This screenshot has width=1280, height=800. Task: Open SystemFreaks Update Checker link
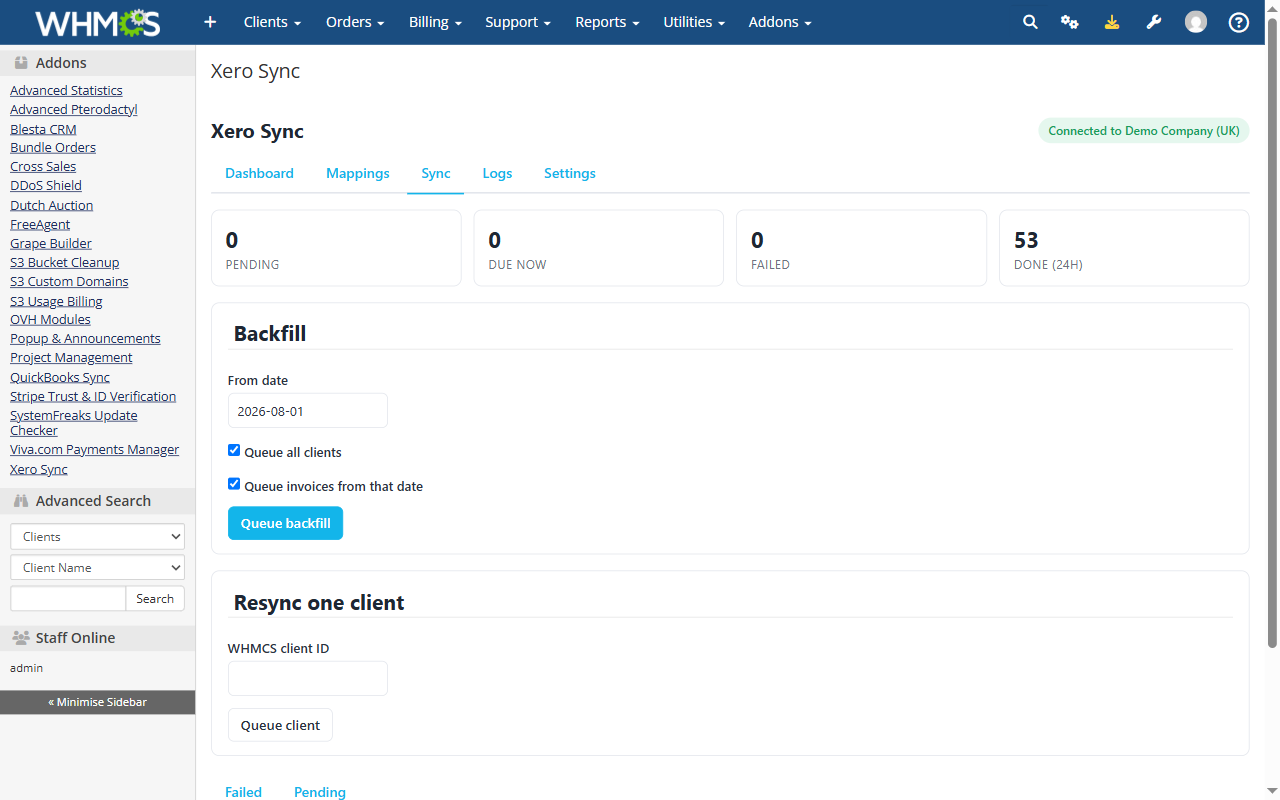tap(74, 423)
